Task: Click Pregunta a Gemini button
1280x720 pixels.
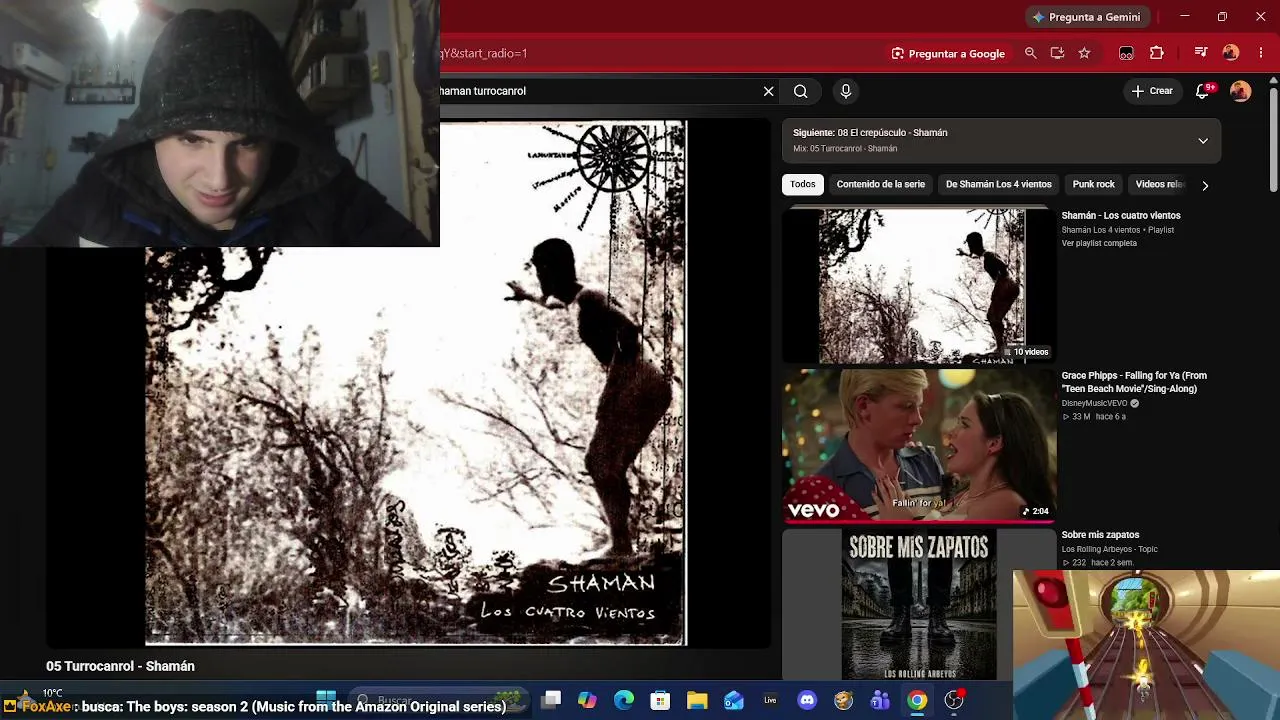Action: pyautogui.click(x=1087, y=17)
